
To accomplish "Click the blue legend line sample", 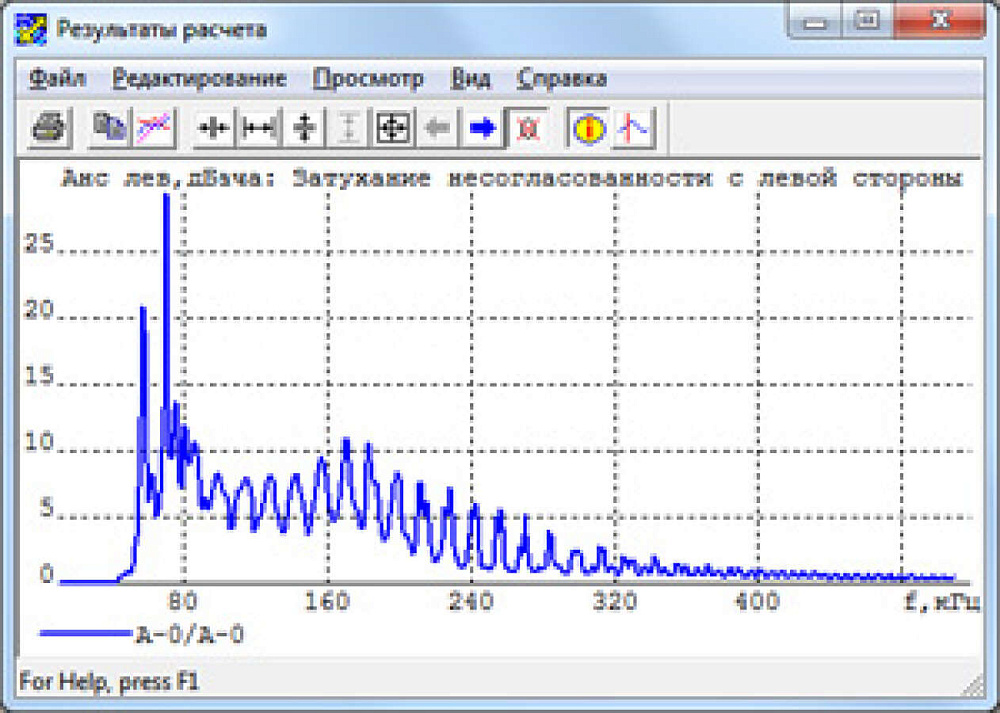I will [85, 633].
